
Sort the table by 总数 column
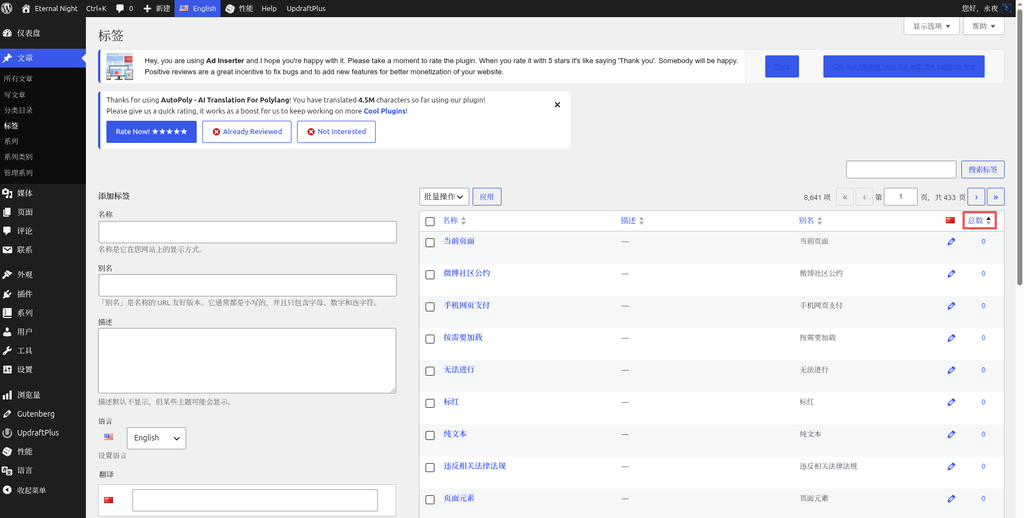tap(980, 221)
